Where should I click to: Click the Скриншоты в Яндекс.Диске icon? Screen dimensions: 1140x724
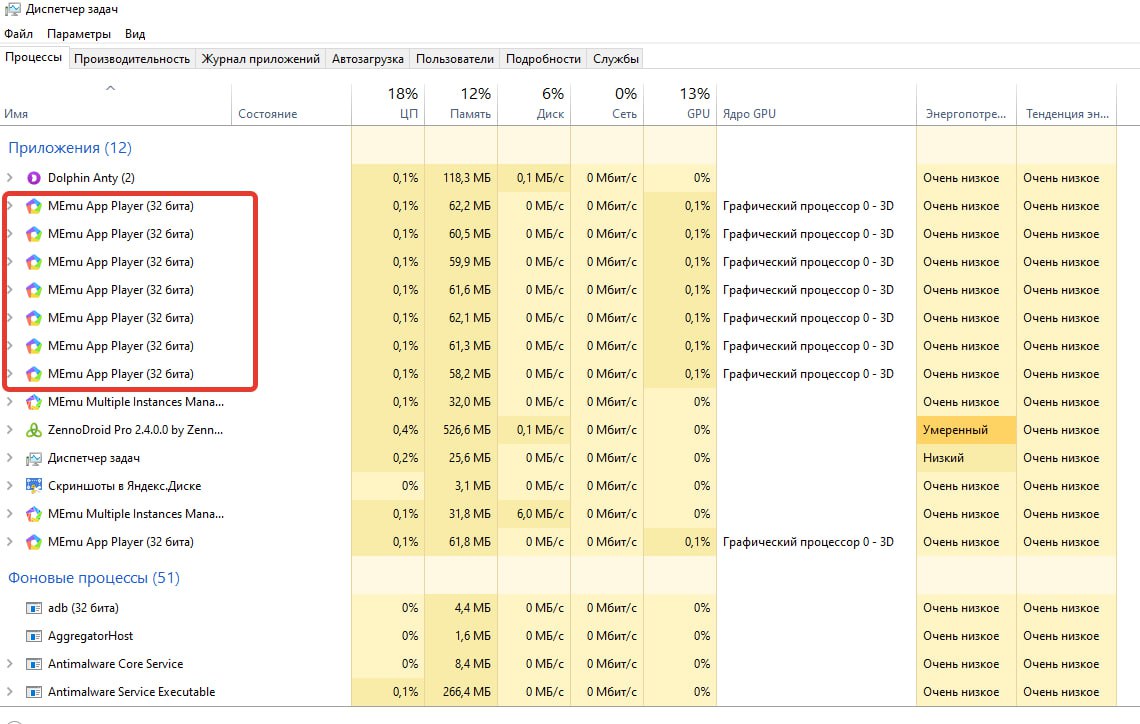(x=33, y=486)
